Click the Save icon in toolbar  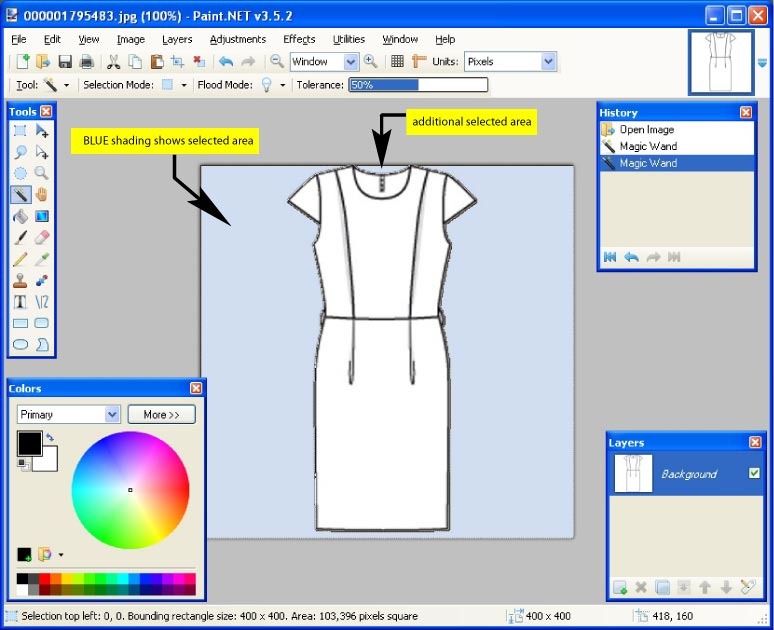tap(65, 62)
